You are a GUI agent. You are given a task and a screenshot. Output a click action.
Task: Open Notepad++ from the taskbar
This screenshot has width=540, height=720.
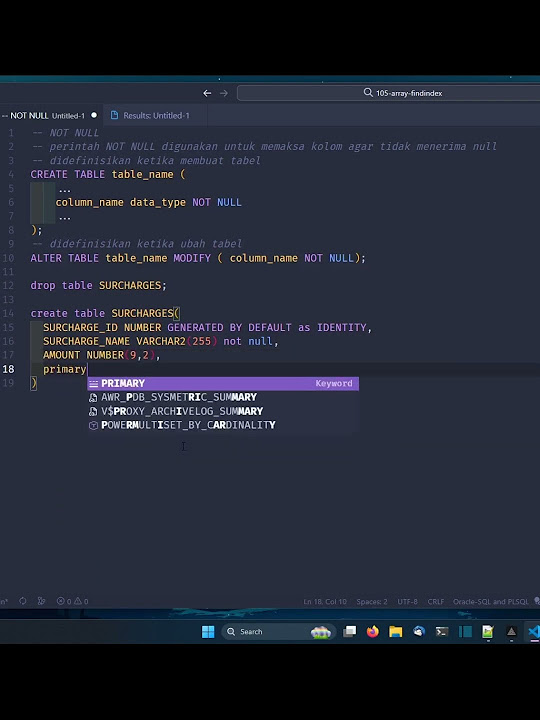(x=488, y=632)
